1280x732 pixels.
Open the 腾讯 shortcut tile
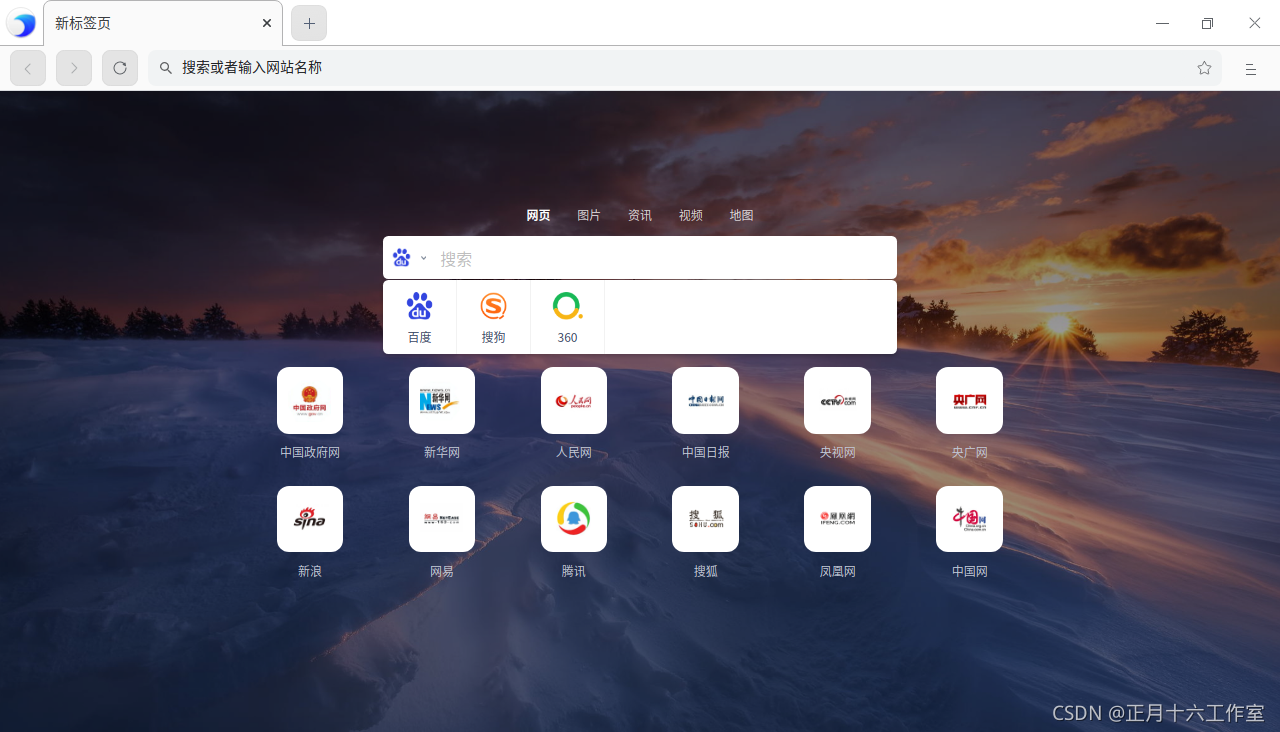click(x=574, y=519)
